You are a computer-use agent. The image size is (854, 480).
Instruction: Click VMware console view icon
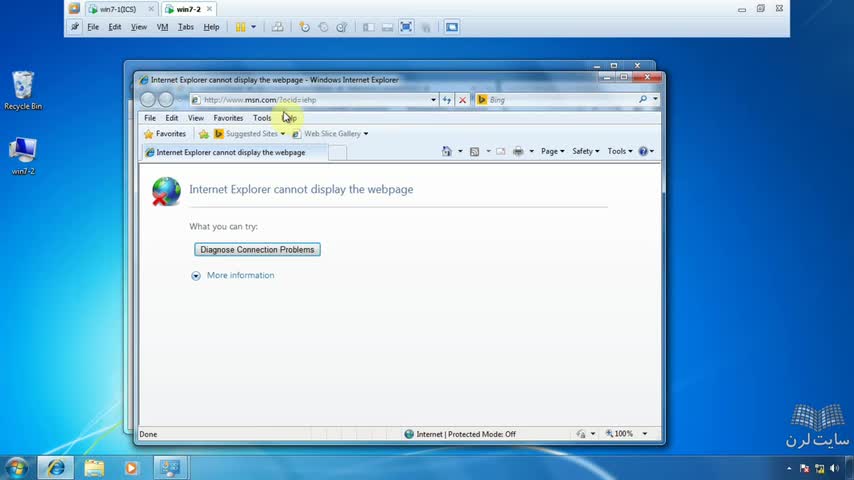(x=452, y=27)
